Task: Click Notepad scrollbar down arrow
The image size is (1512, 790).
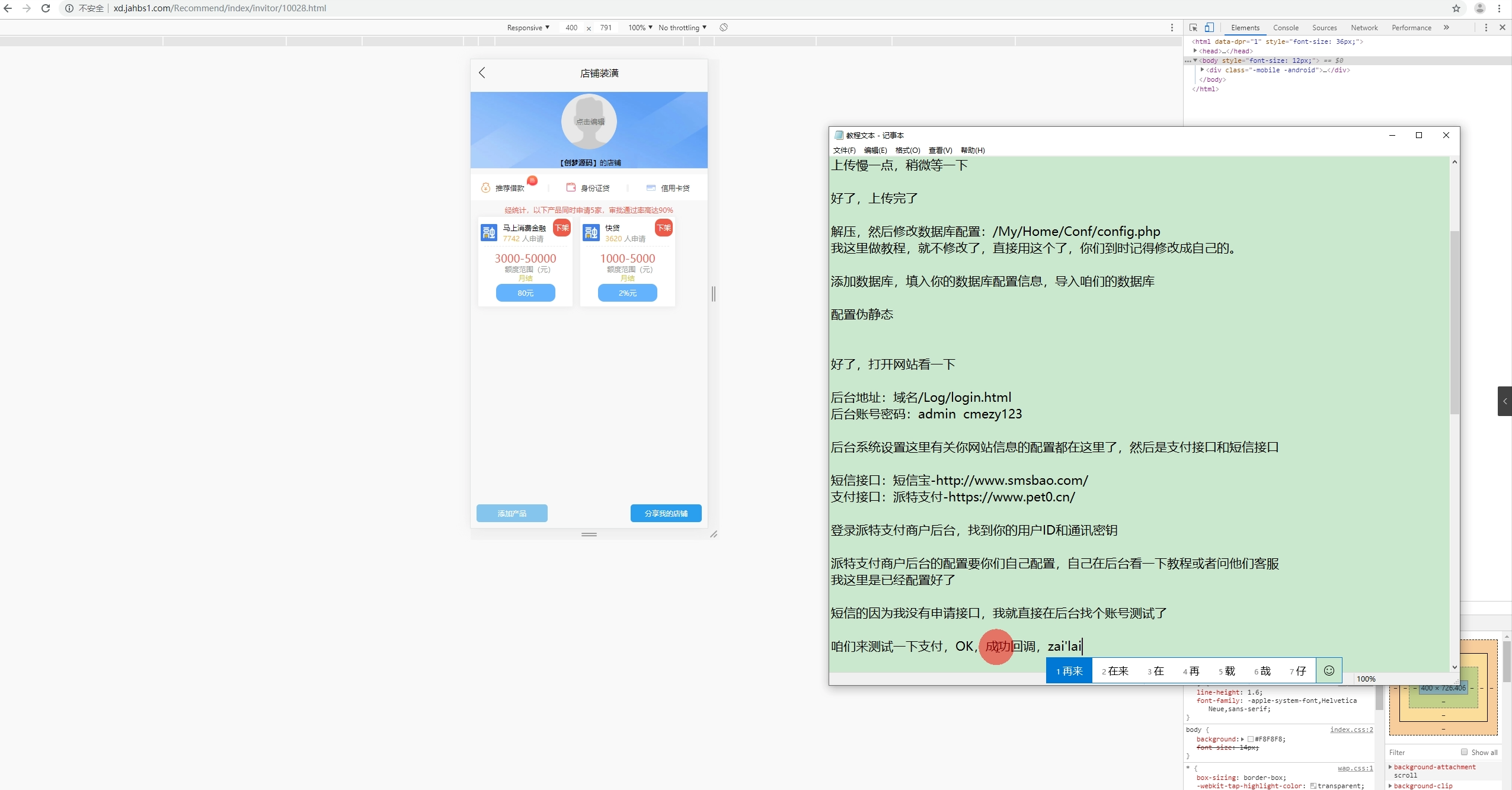Action: 1455,667
